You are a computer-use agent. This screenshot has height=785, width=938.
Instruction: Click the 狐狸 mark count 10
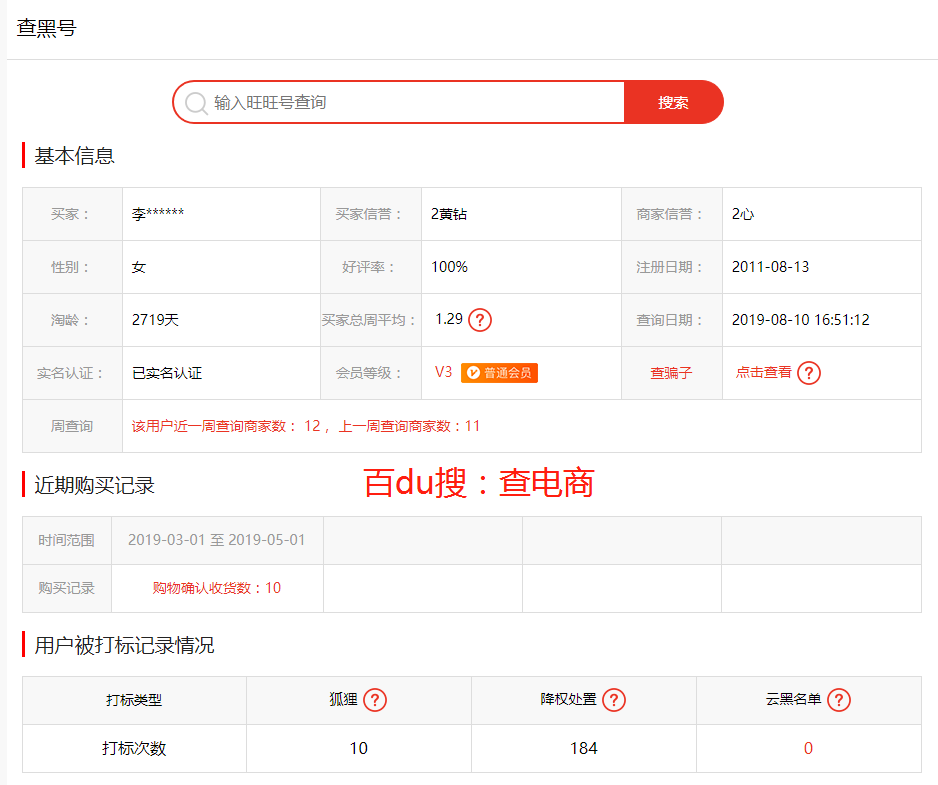(x=358, y=748)
